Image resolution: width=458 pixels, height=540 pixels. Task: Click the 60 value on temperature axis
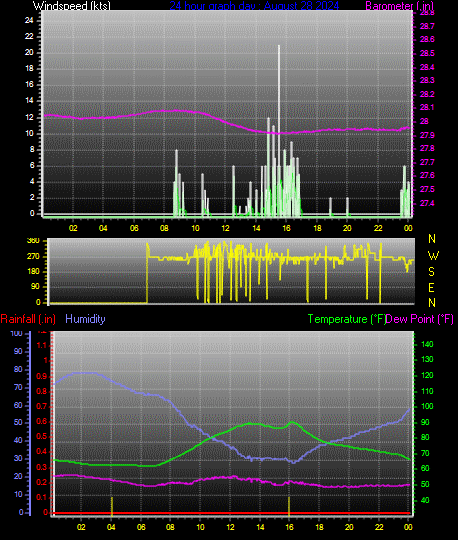pyautogui.click(x=425, y=468)
